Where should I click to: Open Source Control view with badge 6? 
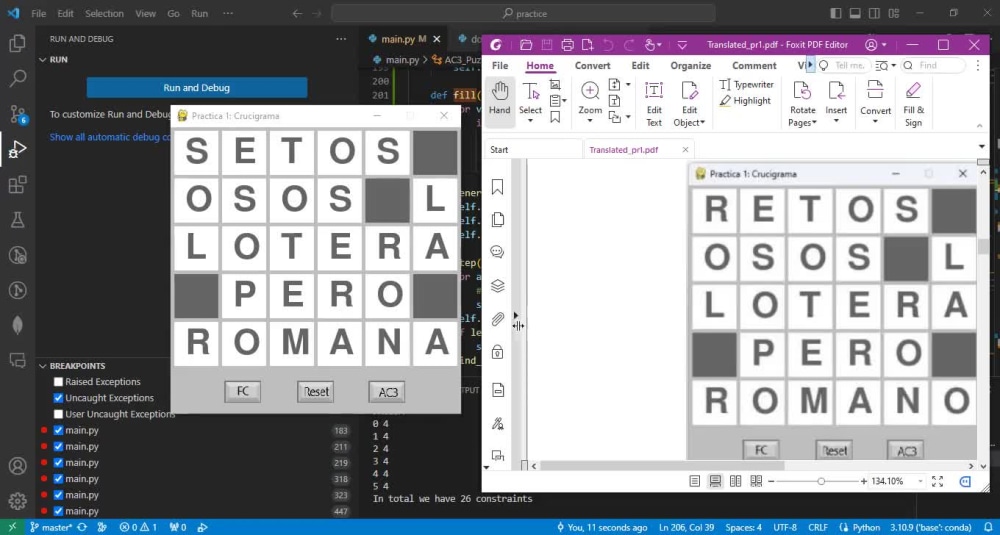point(17,114)
